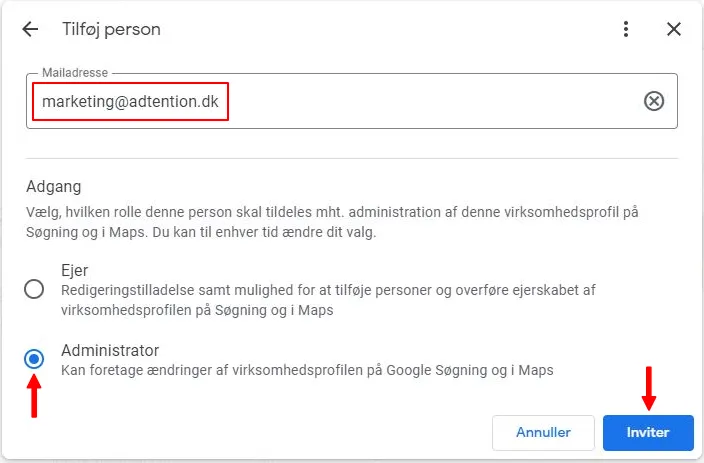The width and height of the screenshot is (704, 463).
Task: Click the red arrow above the Inviter button
Action: (648, 389)
